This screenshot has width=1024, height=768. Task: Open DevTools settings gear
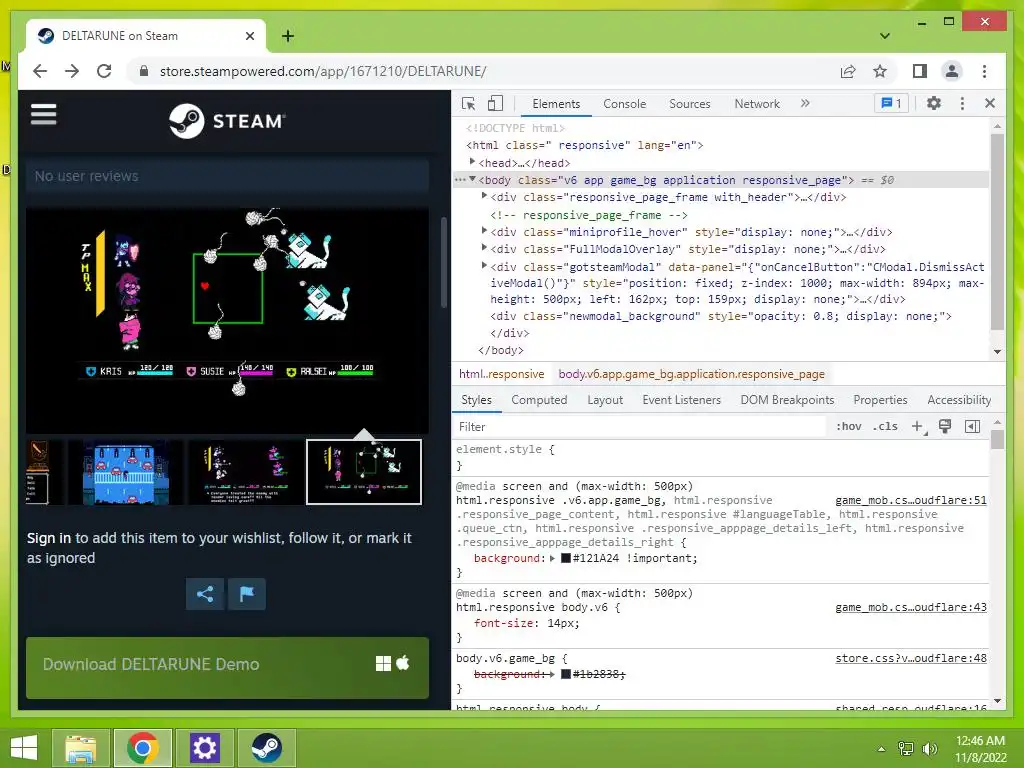[x=934, y=103]
